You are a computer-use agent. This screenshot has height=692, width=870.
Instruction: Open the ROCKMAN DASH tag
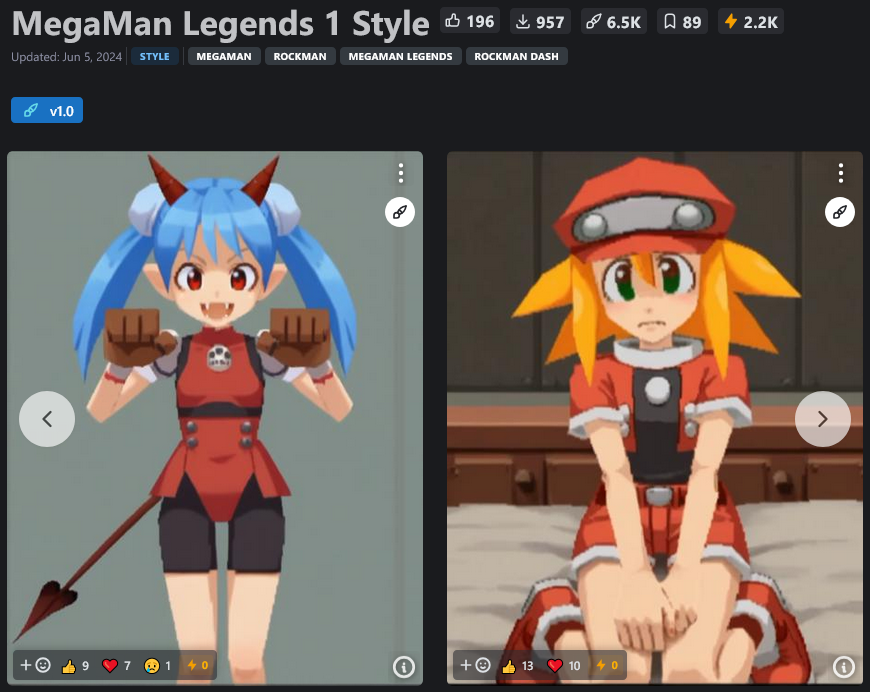(x=517, y=56)
